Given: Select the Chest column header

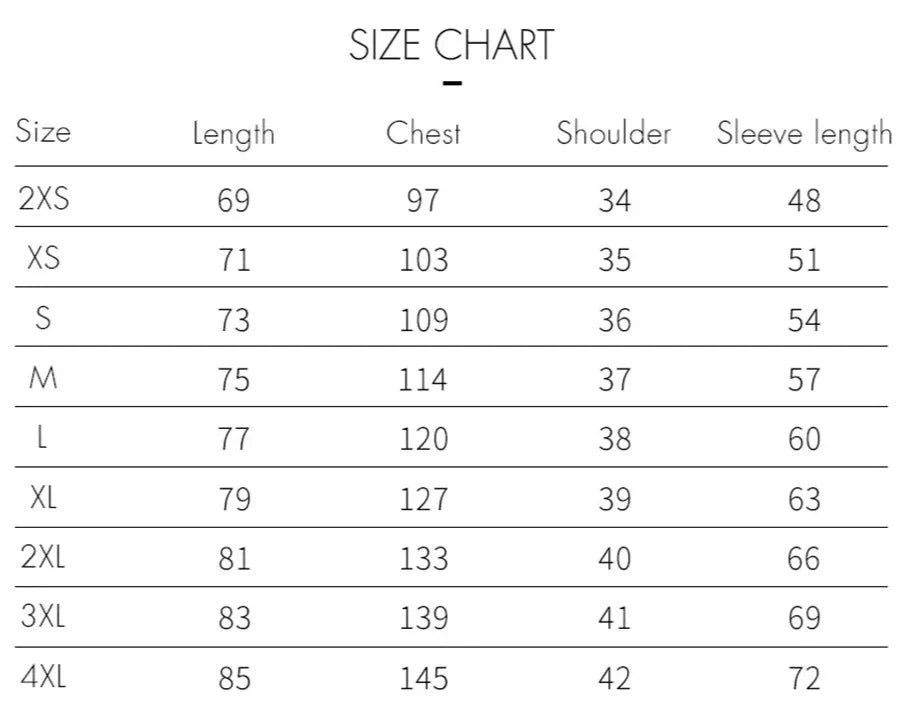Looking at the screenshot, I should (x=424, y=134).
